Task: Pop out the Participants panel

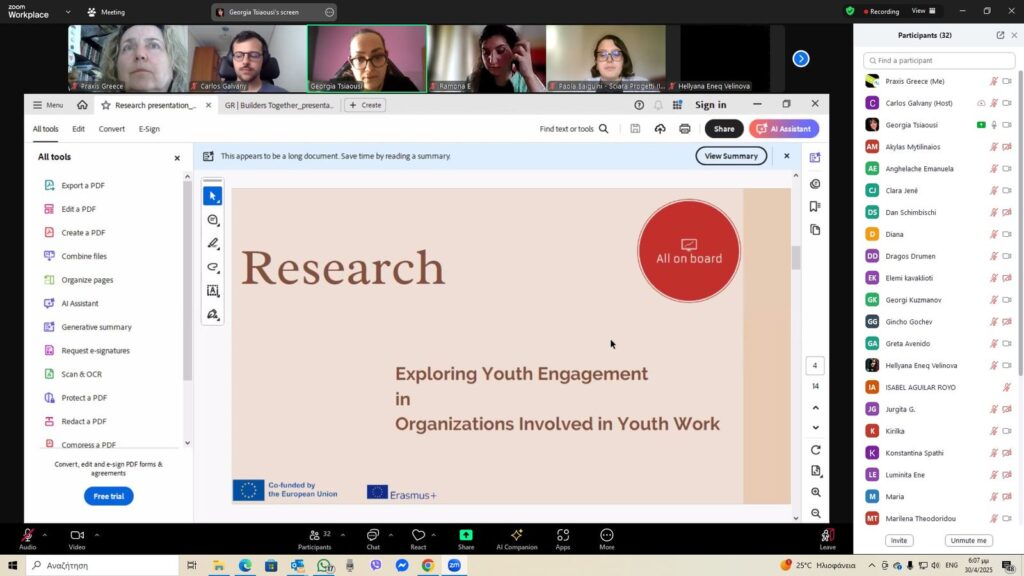Action: pyautogui.click(x=1000, y=35)
